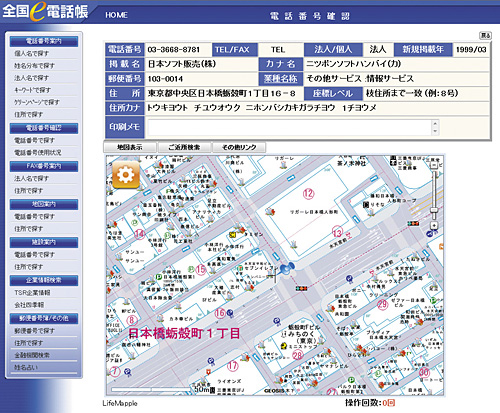Screen dimensions: 500x413
Task: Switch to the その他リンク tab
Action: 239,147
